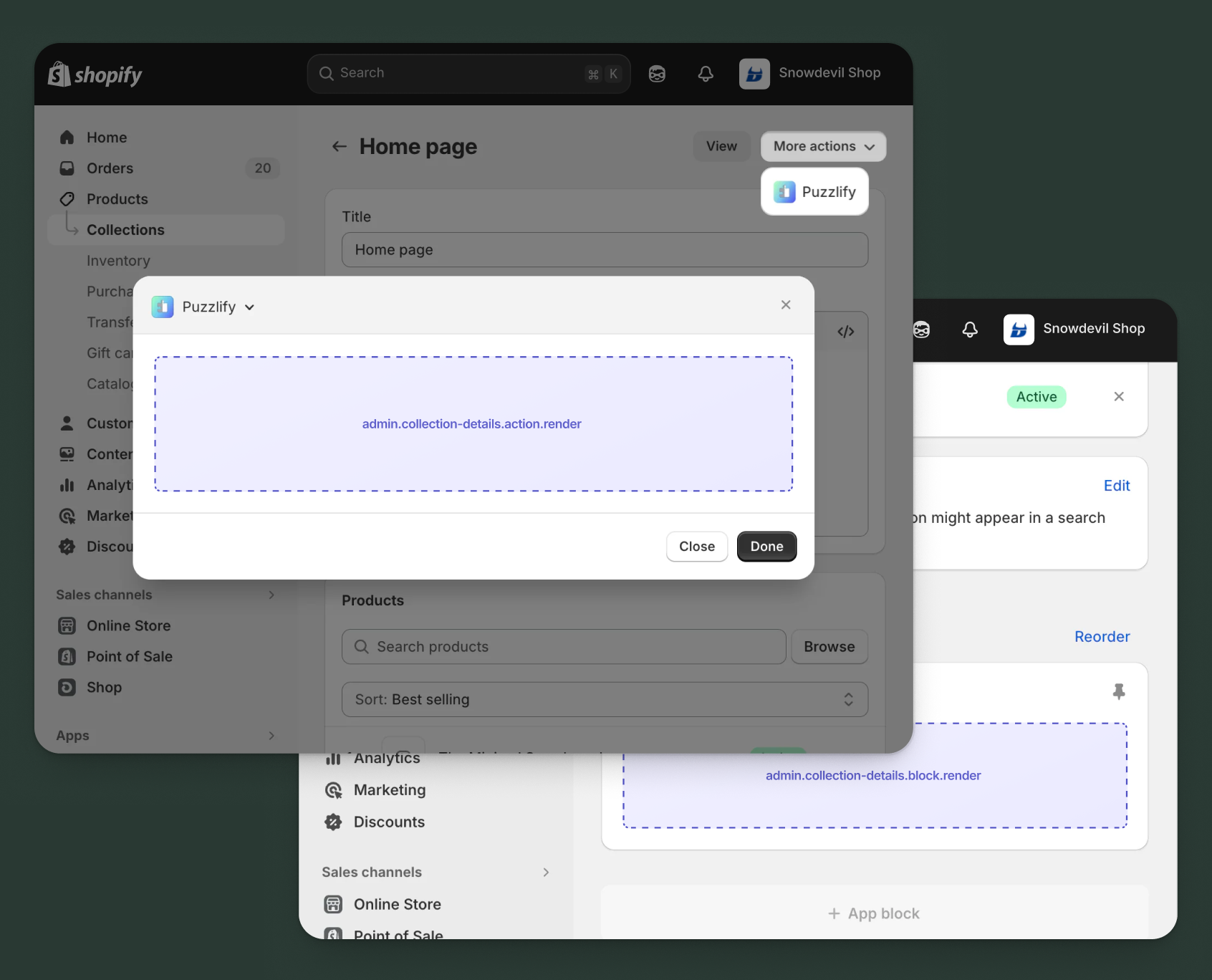Open the Sort: Best selling dropdown
1212x980 pixels.
[x=605, y=699]
